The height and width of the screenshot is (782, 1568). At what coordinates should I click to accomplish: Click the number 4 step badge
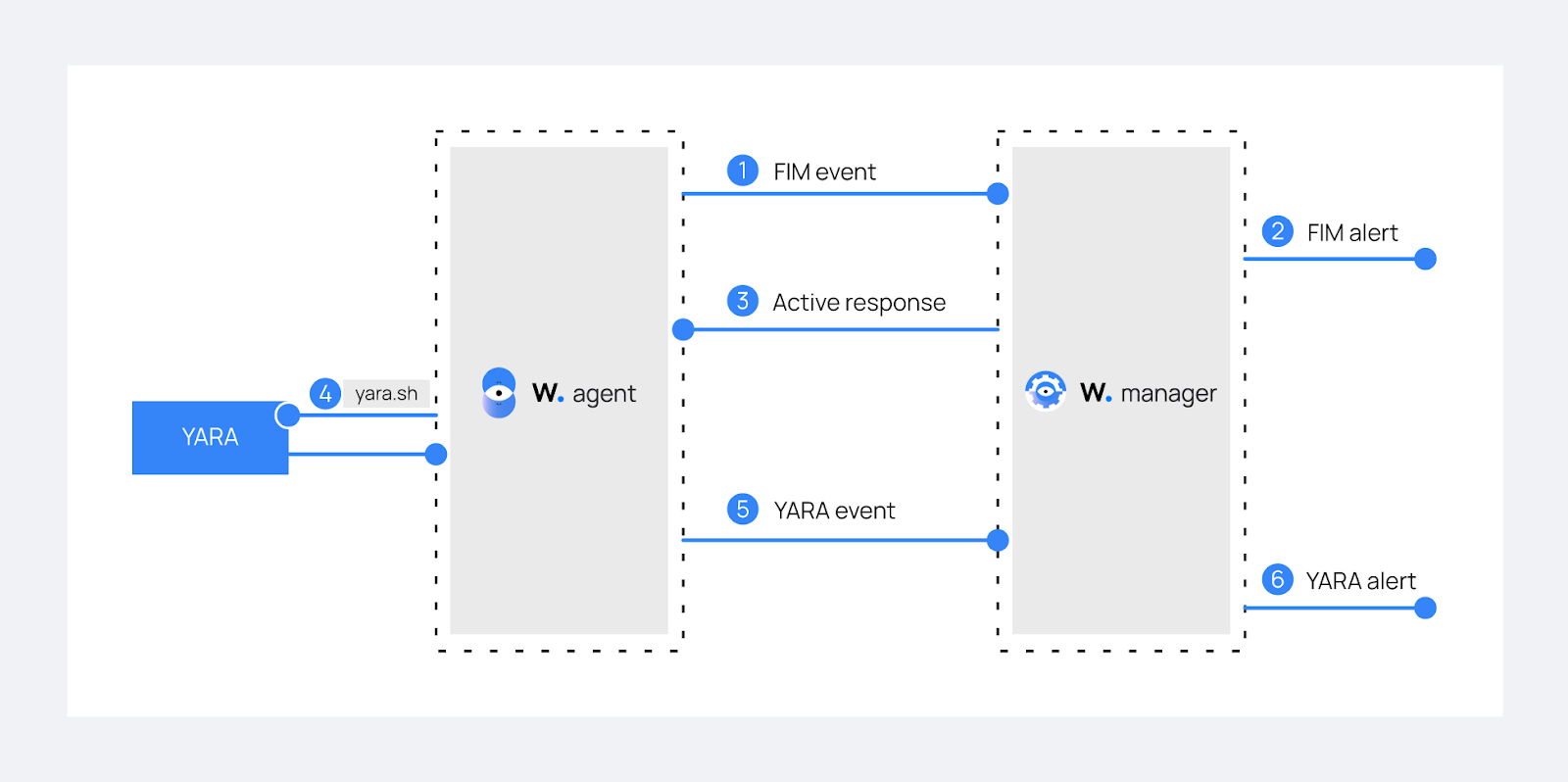[325, 394]
